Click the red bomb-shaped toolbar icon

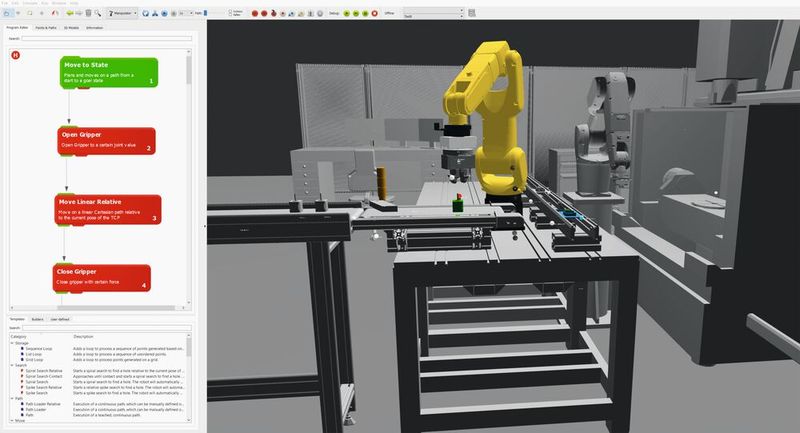pyautogui.click(x=273, y=13)
